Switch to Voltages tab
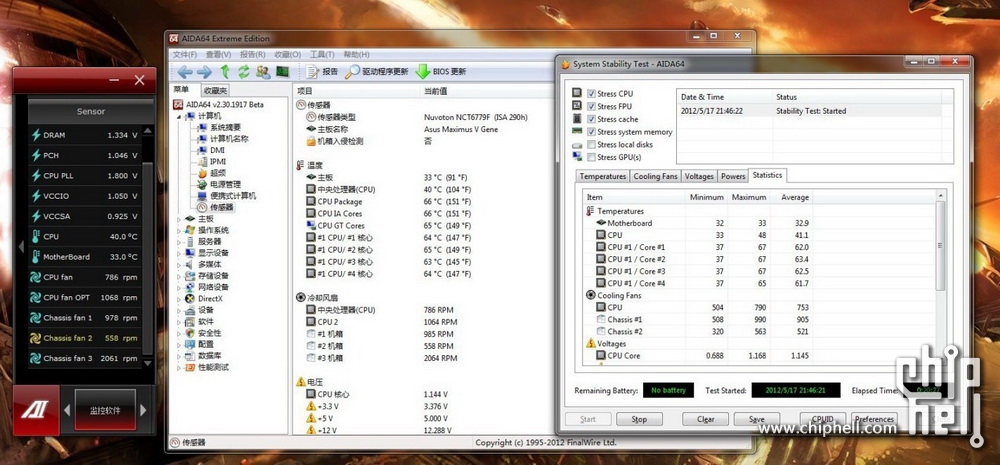This screenshot has width=1000, height=465. pyautogui.click(x=699, y=177)
